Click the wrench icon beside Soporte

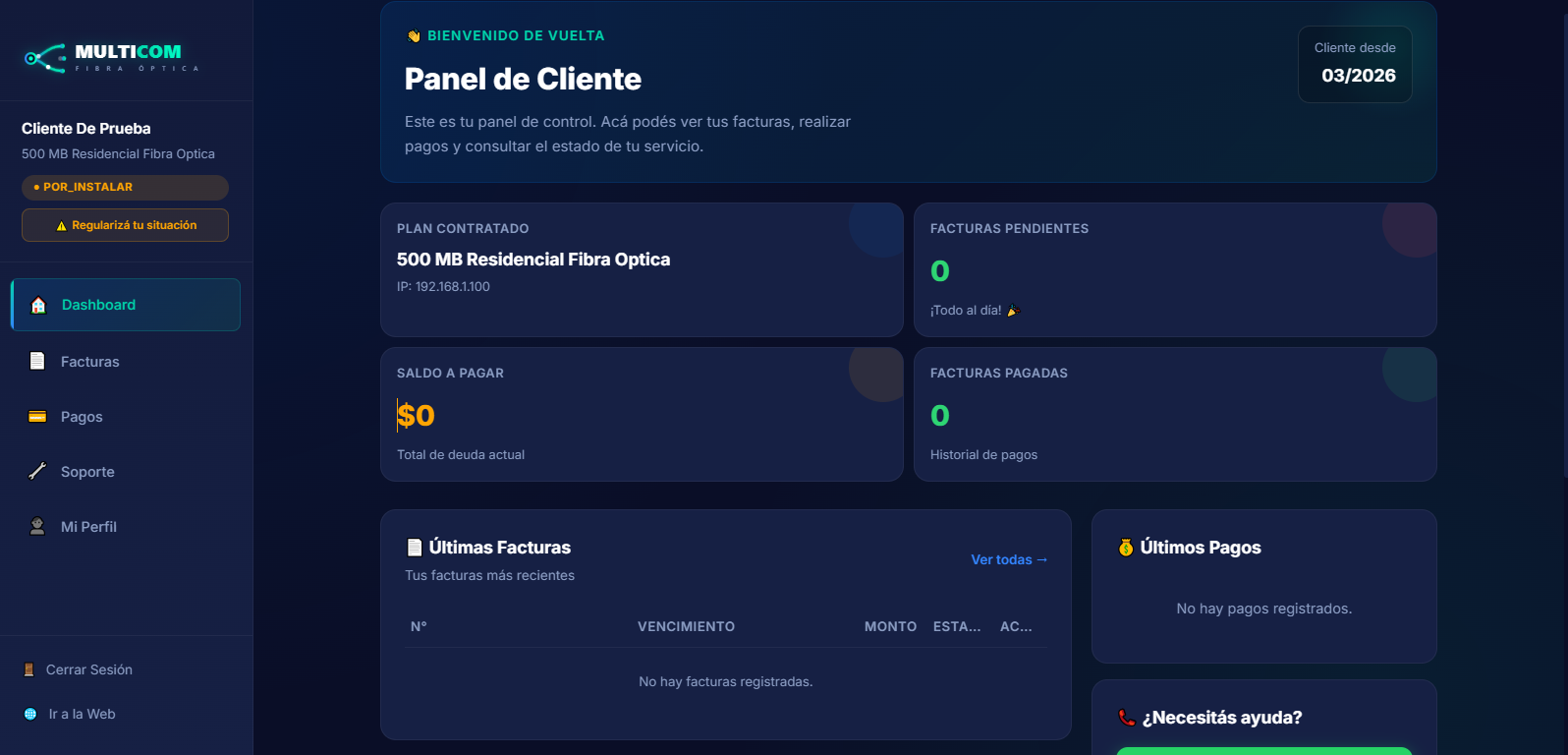37,472
